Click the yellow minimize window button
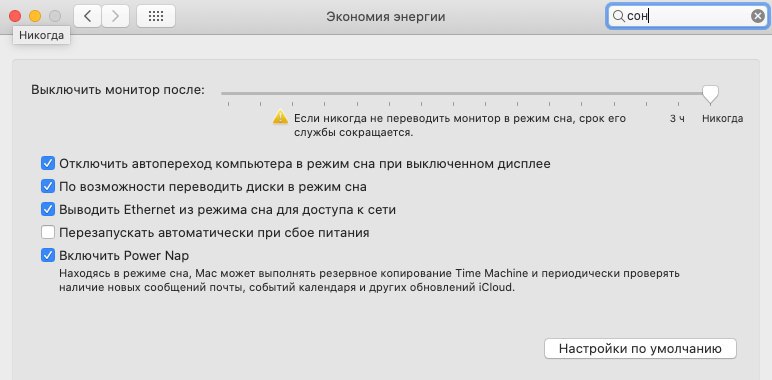This screenshot has height=380, width=772. pyautogui.click(x=35, y=16)
